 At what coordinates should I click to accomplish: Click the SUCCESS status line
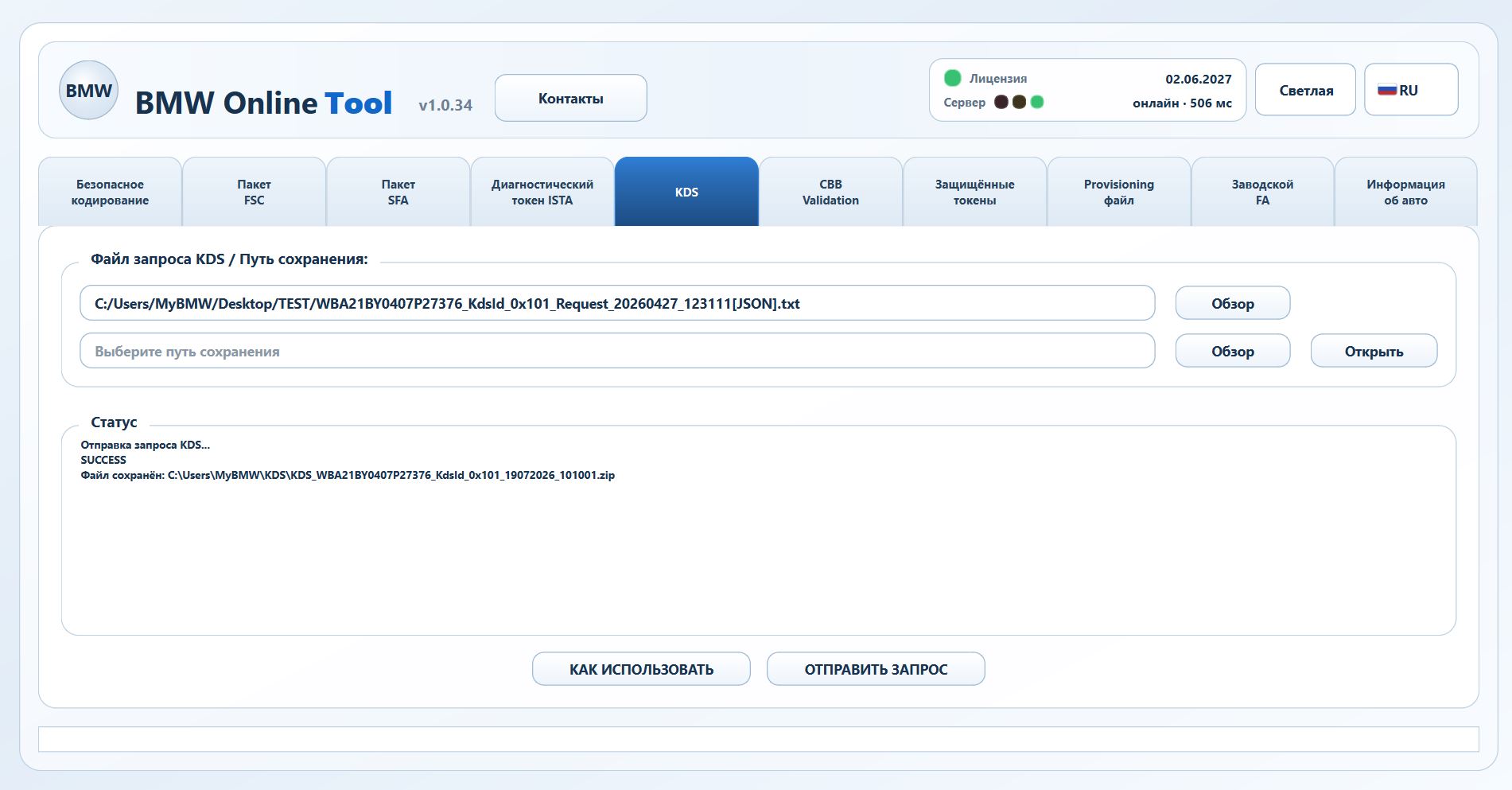coord(103,460)
